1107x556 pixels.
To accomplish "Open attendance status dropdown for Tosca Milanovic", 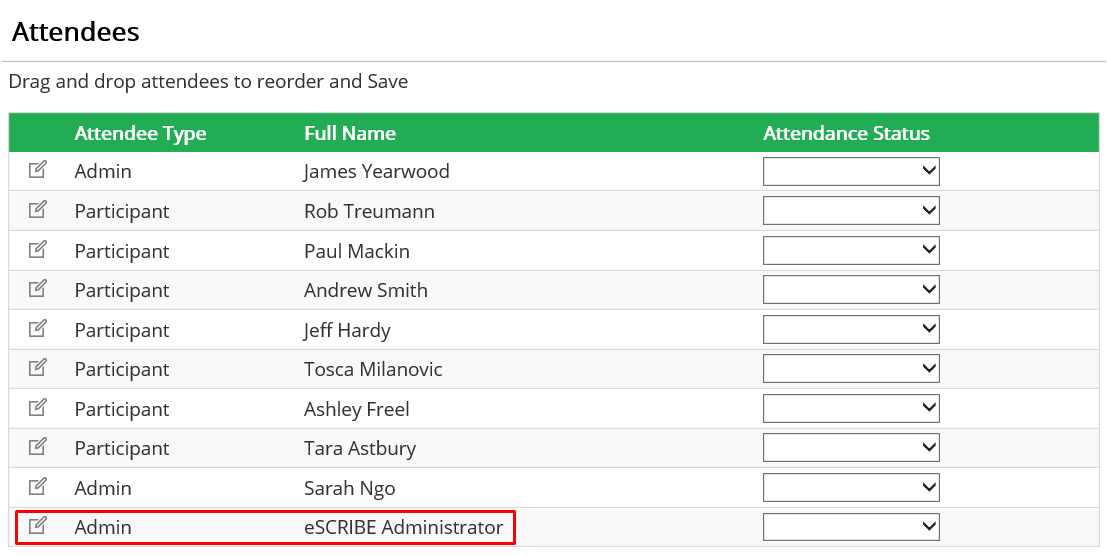I will pyautogui.click(x=851, y=369).
